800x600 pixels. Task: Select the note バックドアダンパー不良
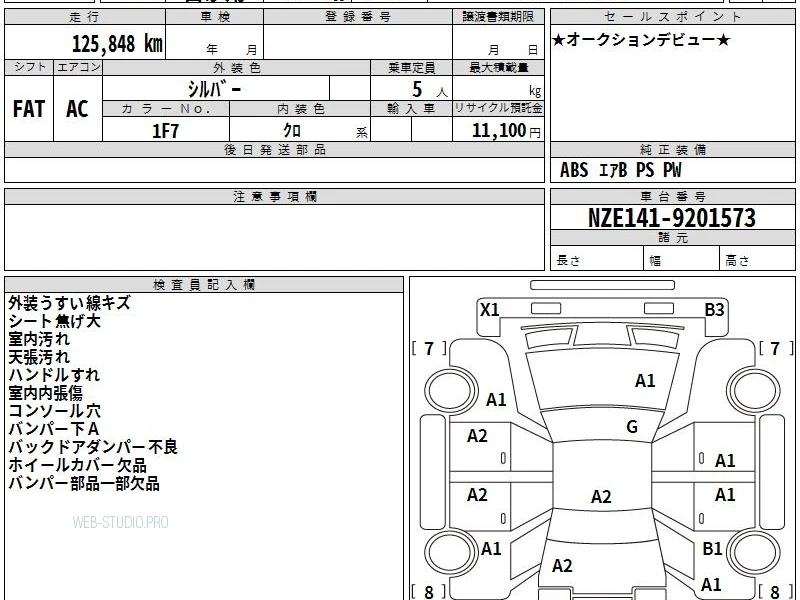93,447
